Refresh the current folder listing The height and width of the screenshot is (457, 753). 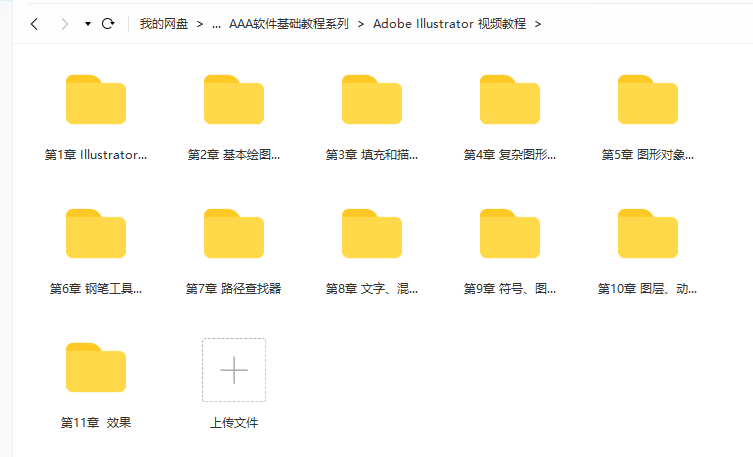click(108, 24)
